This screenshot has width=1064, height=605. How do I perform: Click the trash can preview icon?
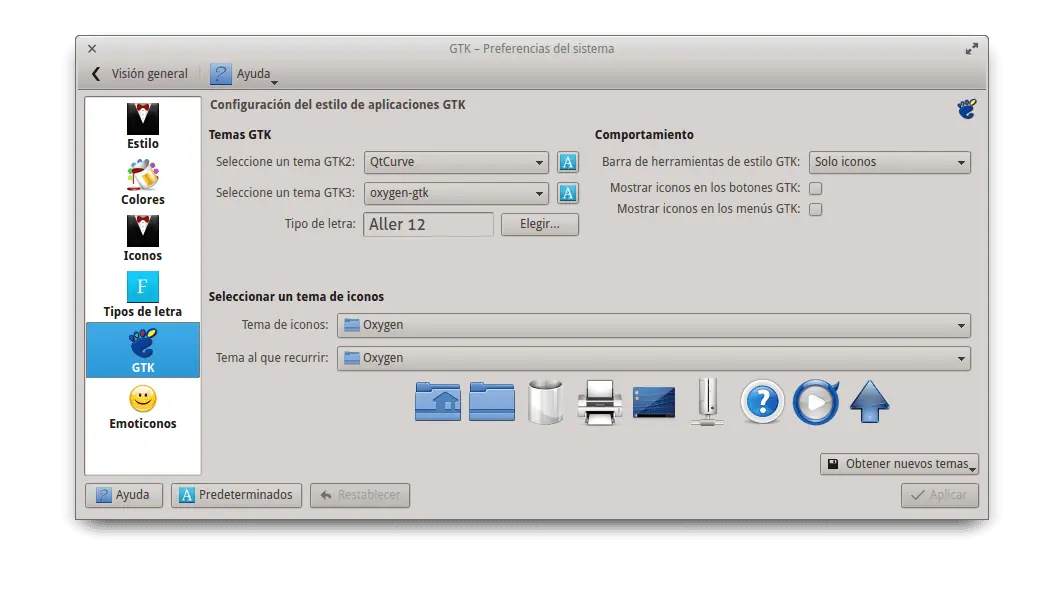click(546, 402)
